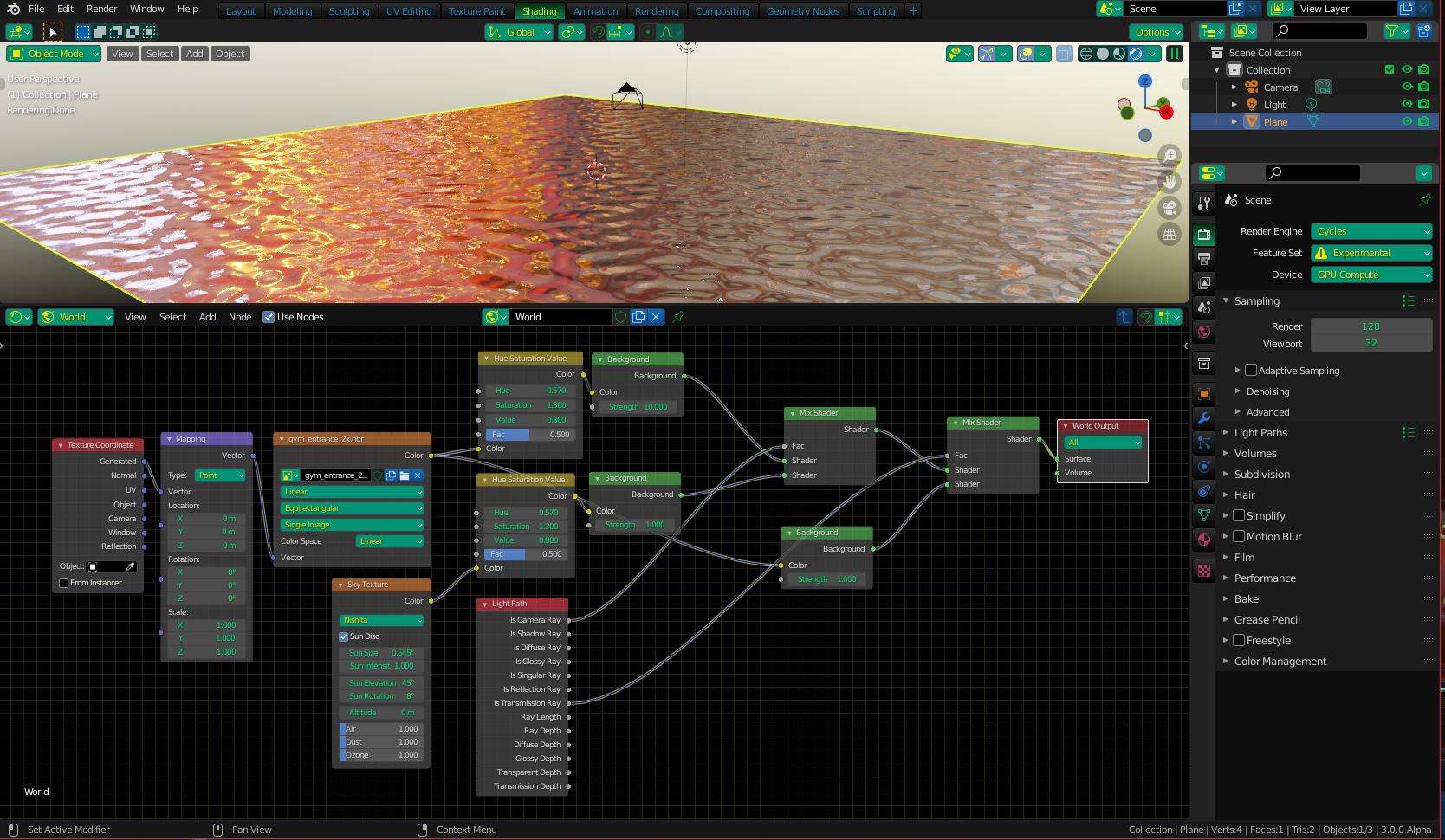Open the Material properties tab

pyautogui.click(x=1203, y=540)
